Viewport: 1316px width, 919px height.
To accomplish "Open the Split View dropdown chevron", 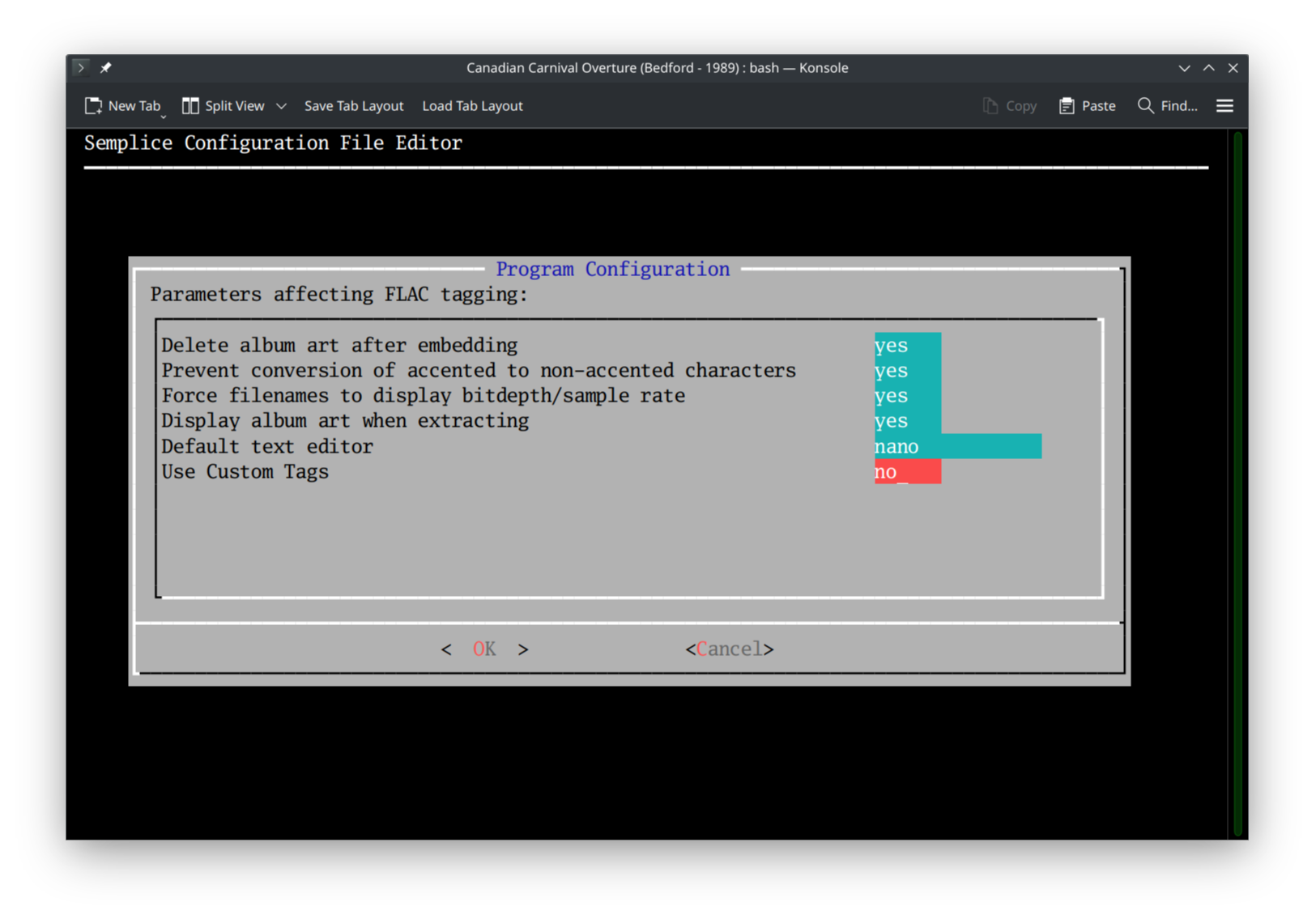I will pyautogui.click(x=282, y=105).
